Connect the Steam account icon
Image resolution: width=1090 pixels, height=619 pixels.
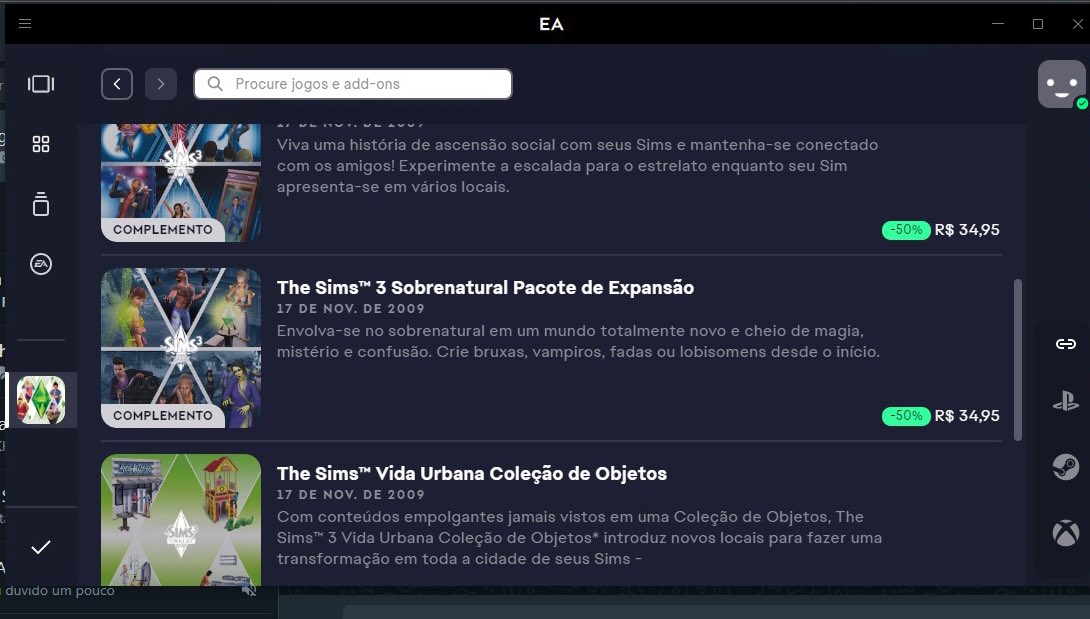point(1066,467)
